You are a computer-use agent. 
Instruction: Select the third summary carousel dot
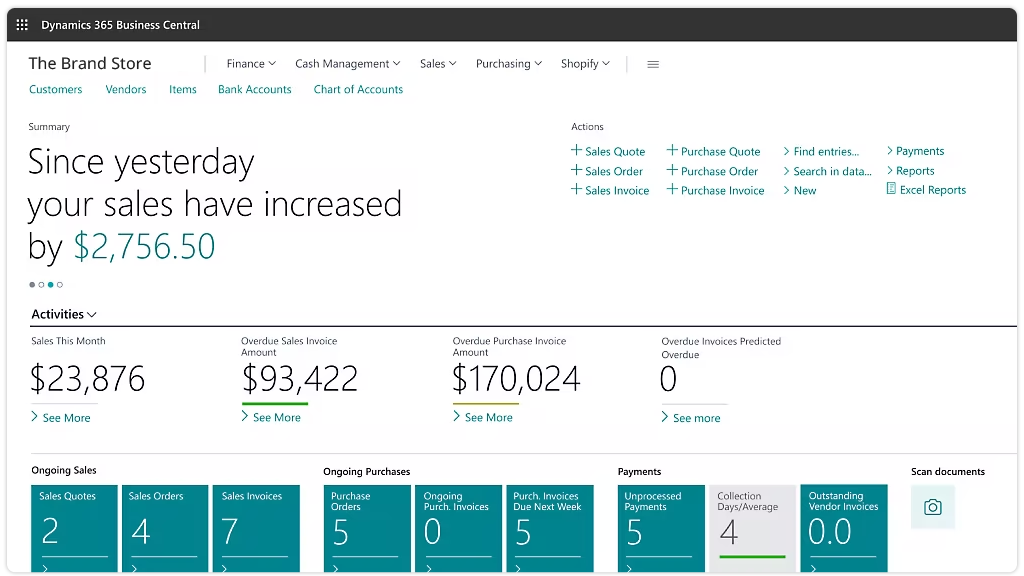pyautogui.click(x=51, y=285)
